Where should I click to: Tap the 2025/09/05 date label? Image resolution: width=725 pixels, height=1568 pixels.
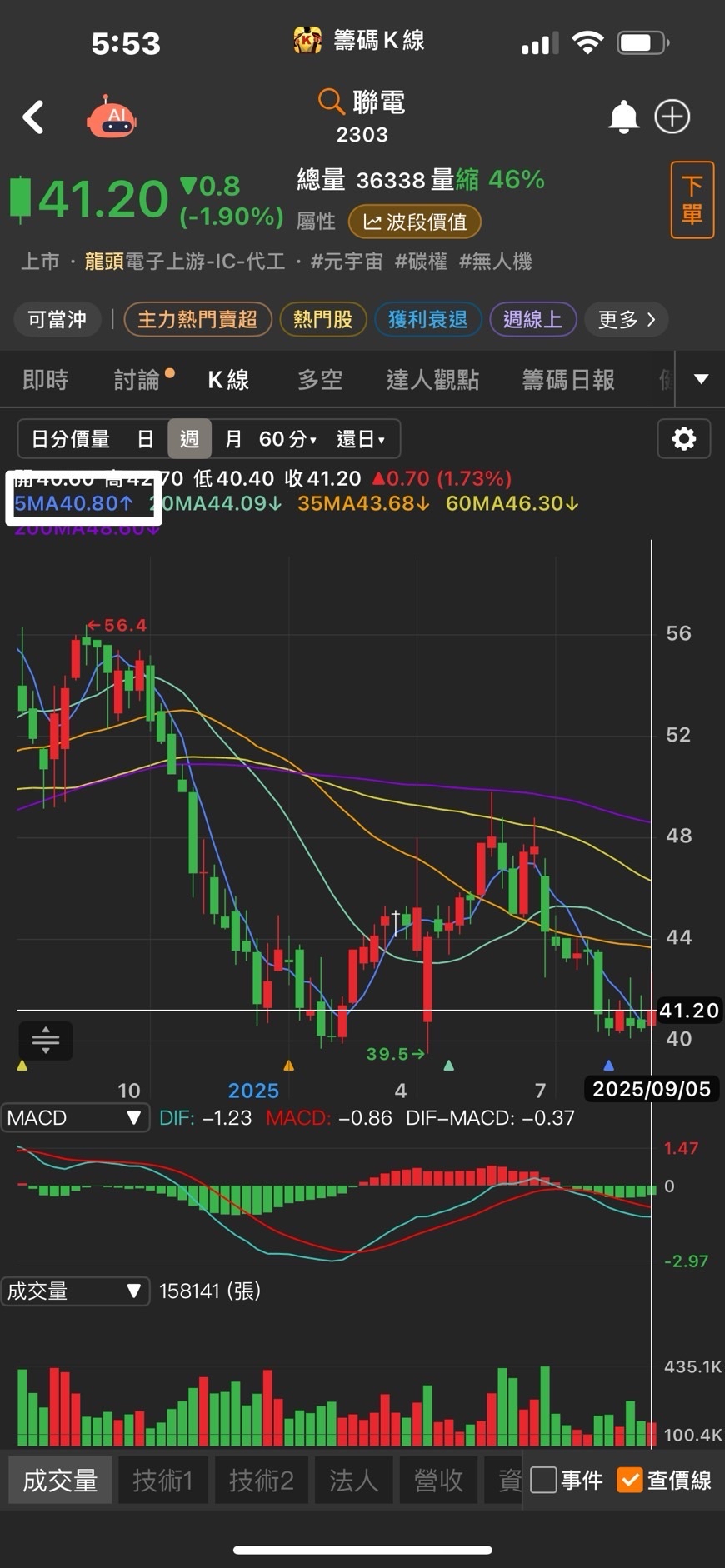pos(651,1089)
